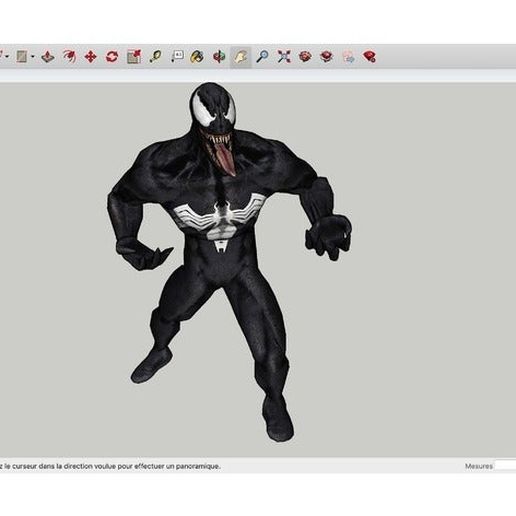
Task: Open the 3D Warehouse
Action: tap(305, 57)
